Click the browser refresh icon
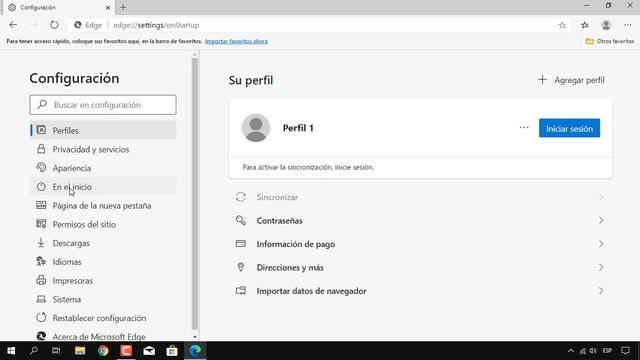640x360 pixels. click(54, 25)
